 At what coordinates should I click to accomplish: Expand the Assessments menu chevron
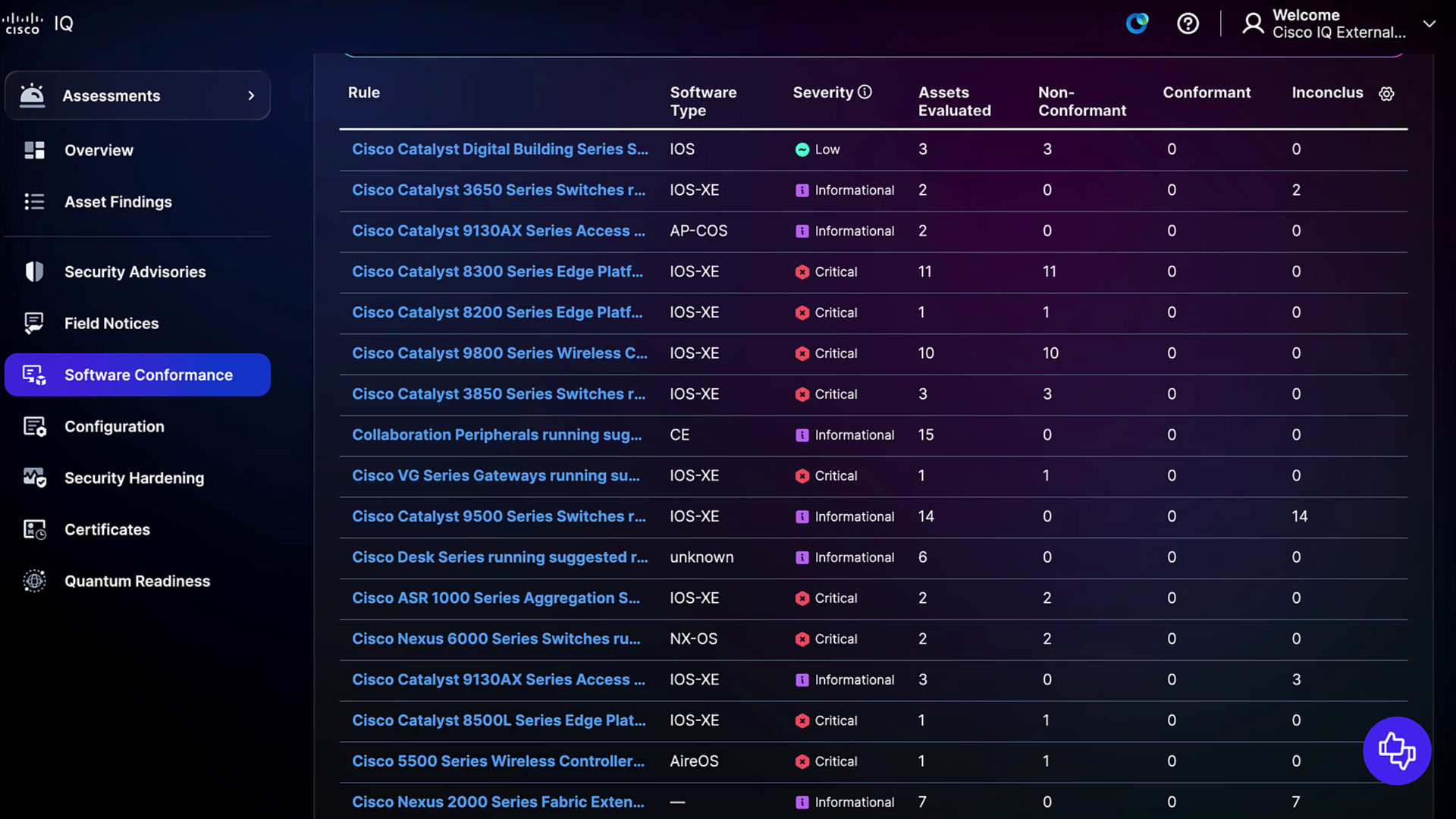tap(251, 96)
